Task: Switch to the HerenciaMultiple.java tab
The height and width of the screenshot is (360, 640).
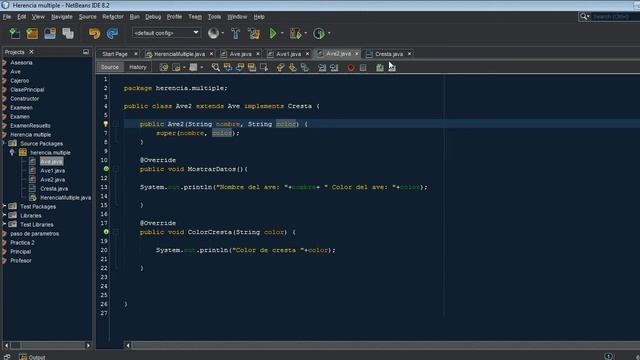Action: 179,54
